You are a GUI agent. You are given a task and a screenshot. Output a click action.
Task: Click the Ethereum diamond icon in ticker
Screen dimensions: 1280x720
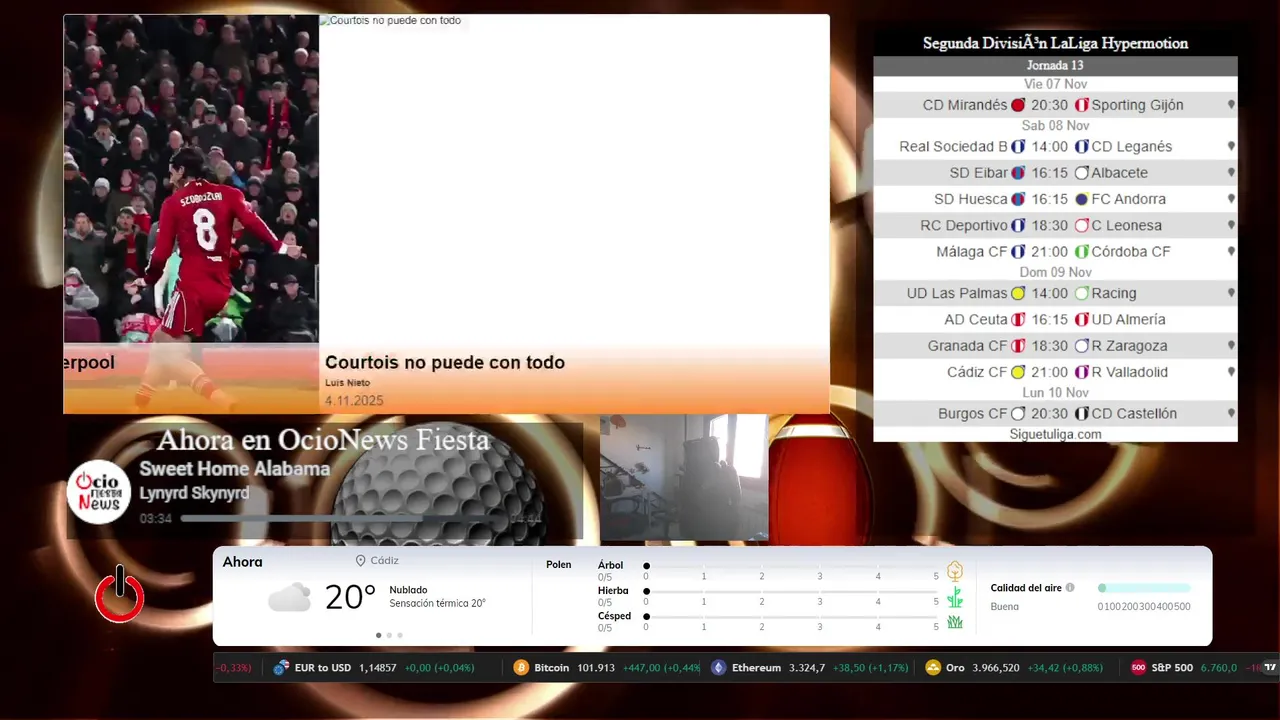pyautogui.click(x=718, y=667)
